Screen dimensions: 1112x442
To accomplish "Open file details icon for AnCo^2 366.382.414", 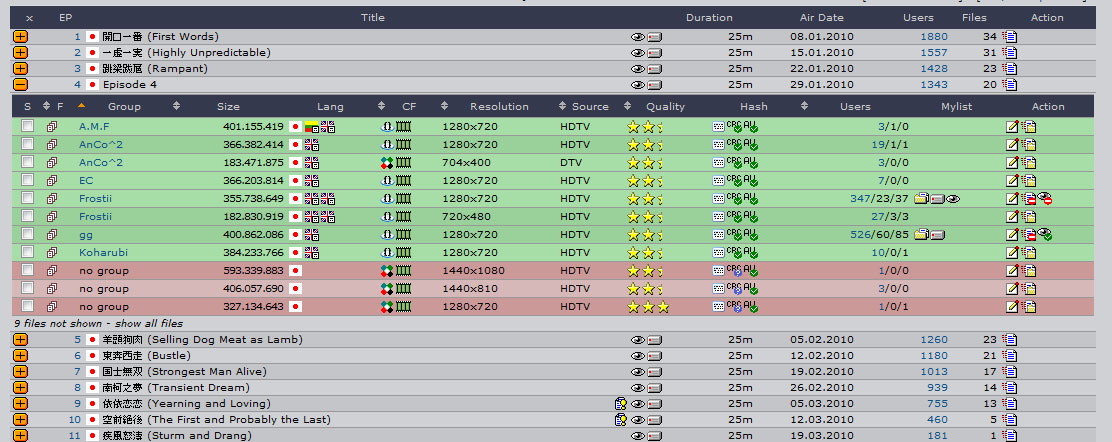I will pyautogui.click(x=52, y=145).
